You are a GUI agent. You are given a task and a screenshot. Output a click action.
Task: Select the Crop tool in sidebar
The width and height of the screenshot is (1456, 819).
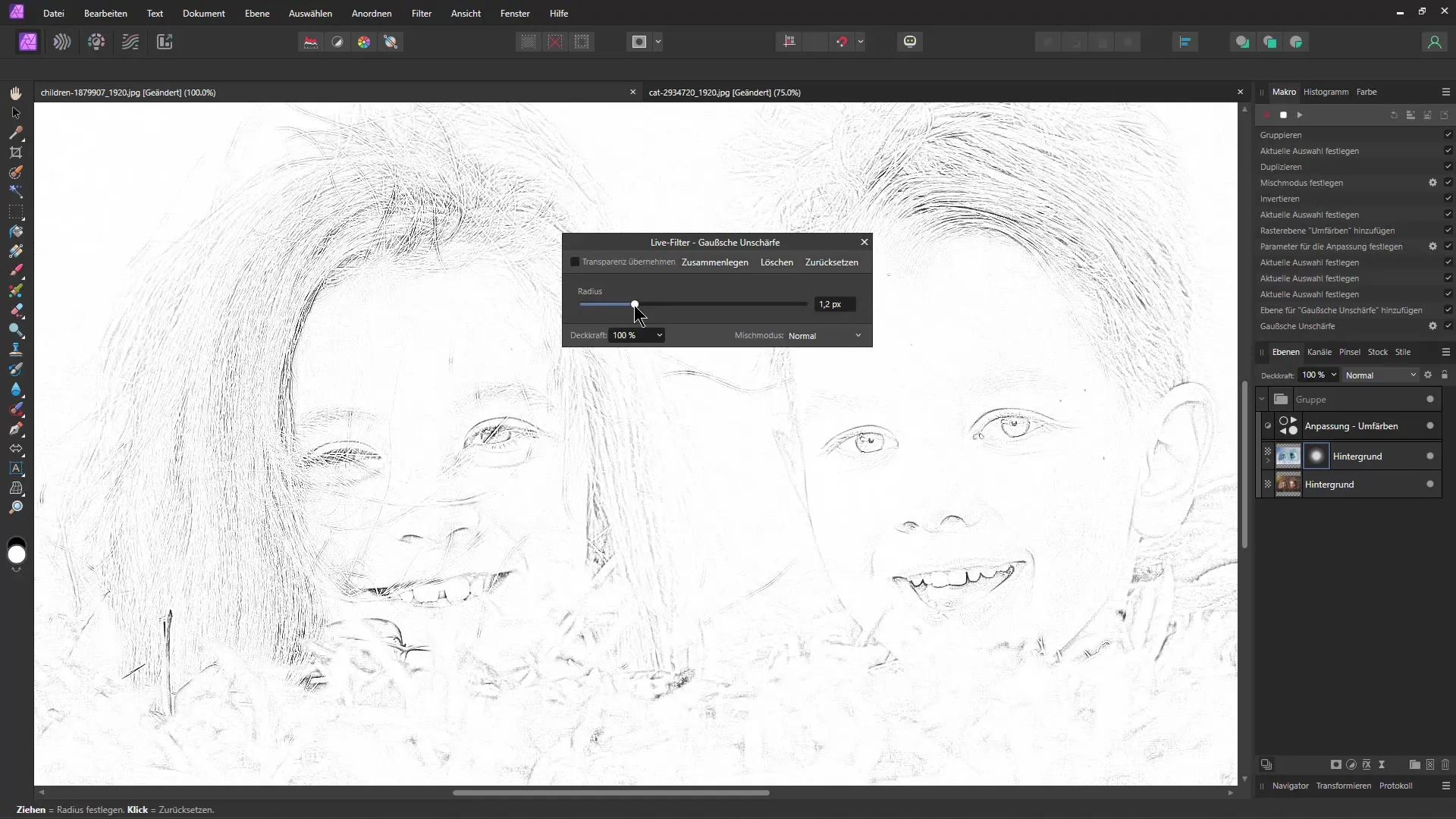point(16,152)
